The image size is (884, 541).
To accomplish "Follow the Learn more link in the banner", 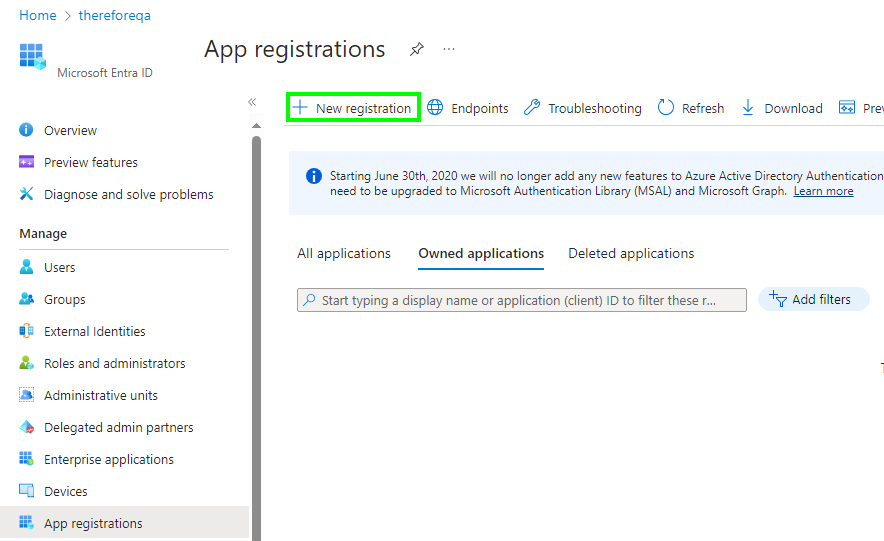I will click(x=823, y=191).
